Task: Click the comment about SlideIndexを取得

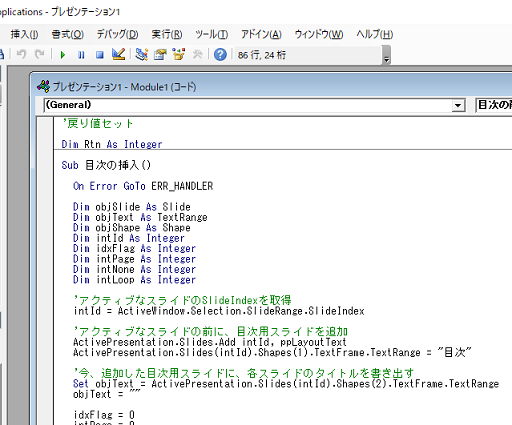Action: tap(182, 300)
